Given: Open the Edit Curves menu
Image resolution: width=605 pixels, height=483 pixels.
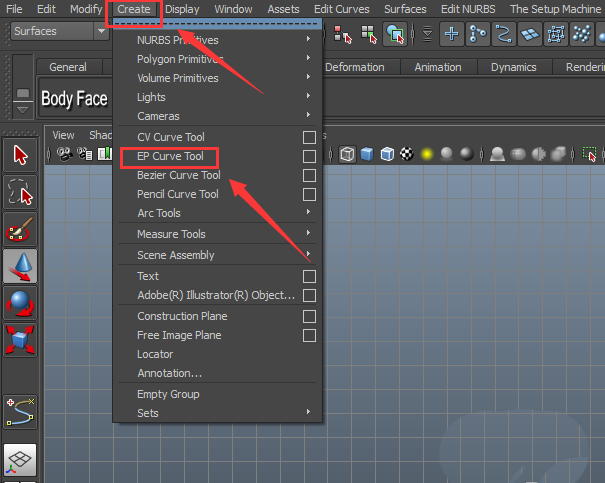Looking at the screenshot, I should coord(341,9).
